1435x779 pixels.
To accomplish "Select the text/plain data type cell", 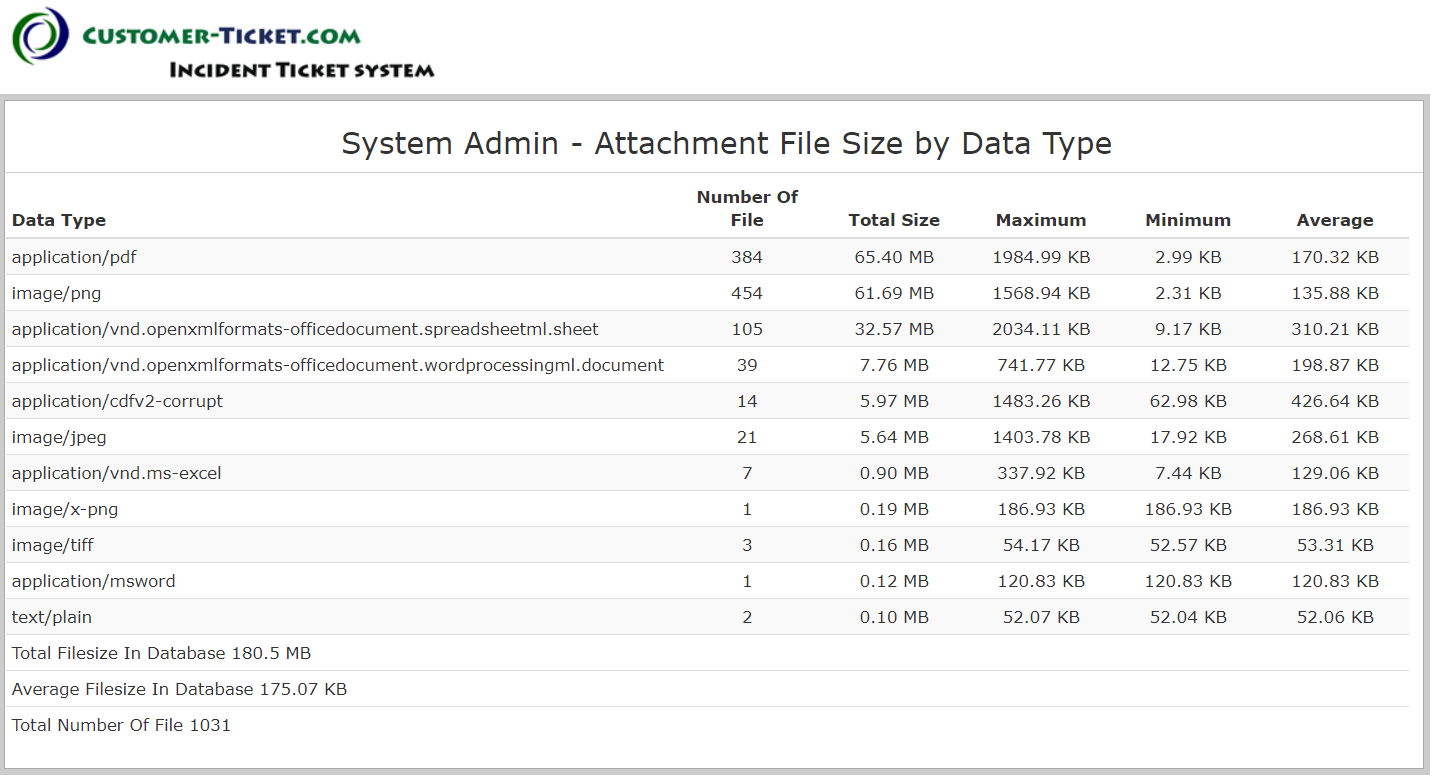I will coord(52,617).
